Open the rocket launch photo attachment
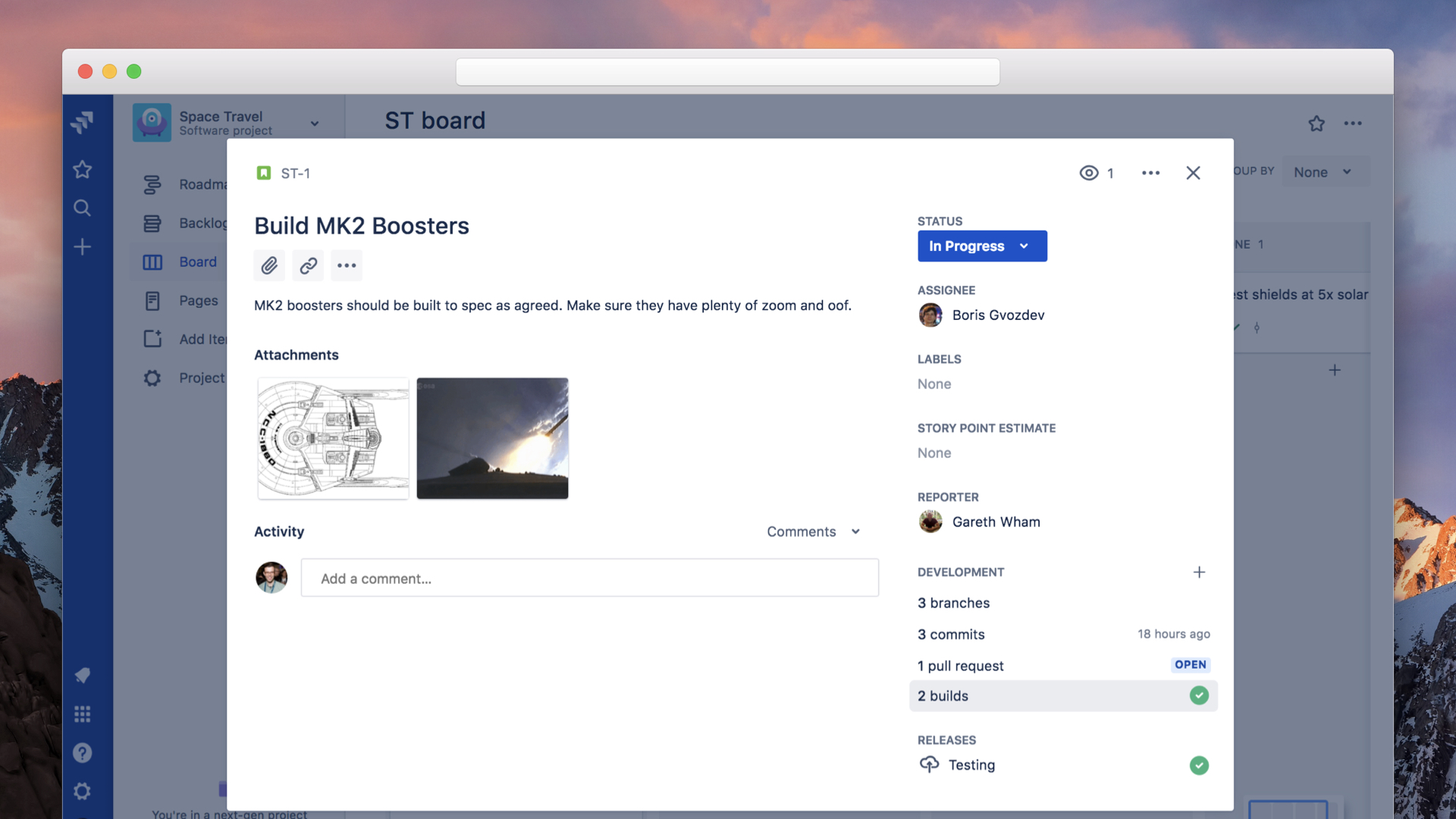Image resolution: width=1456 pixels, height=819 pixels. [492, 438]
